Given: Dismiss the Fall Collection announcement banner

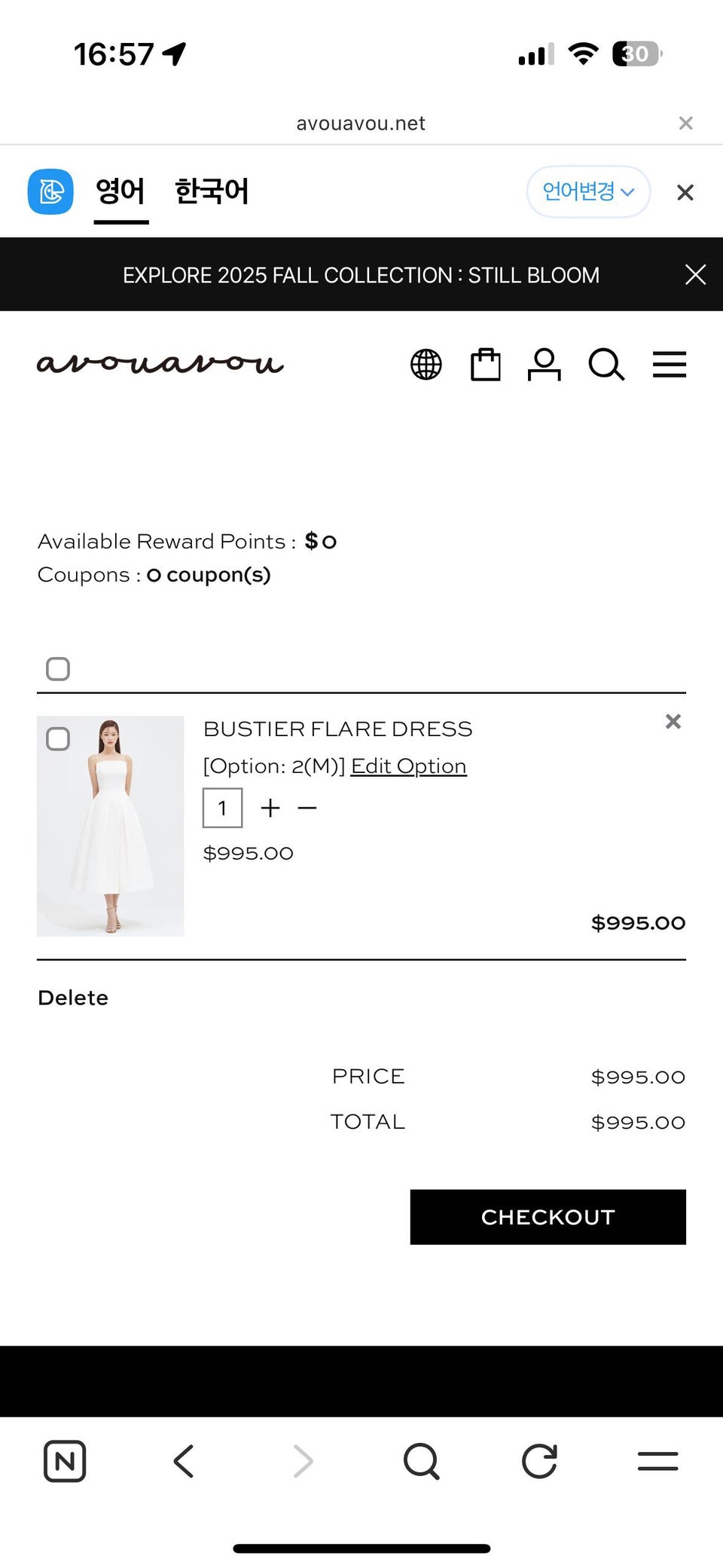Looking at the screenshot, I should (x=695, y=275).
